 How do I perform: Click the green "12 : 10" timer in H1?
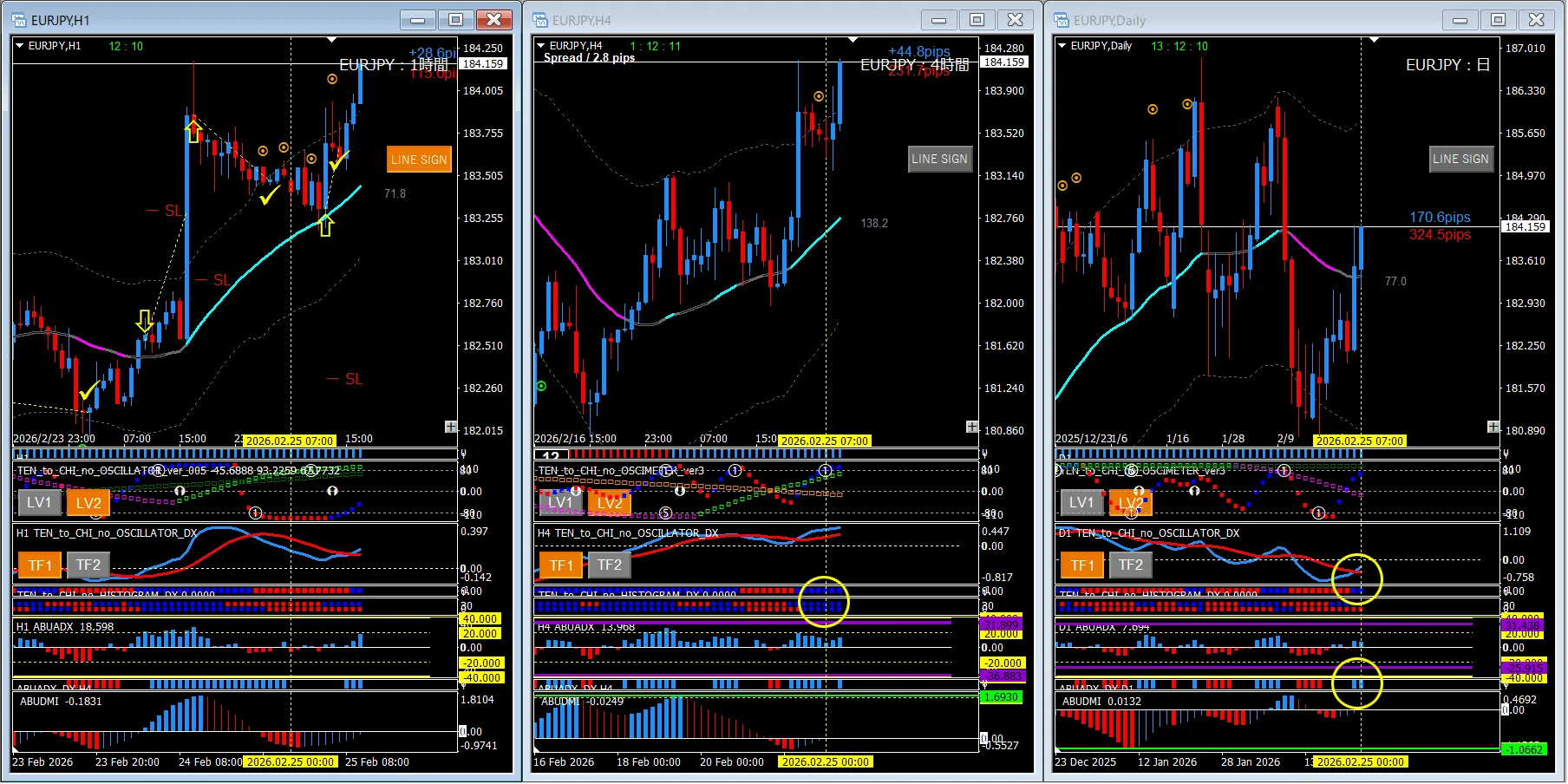pyautogui.click(x=126, y=46)
